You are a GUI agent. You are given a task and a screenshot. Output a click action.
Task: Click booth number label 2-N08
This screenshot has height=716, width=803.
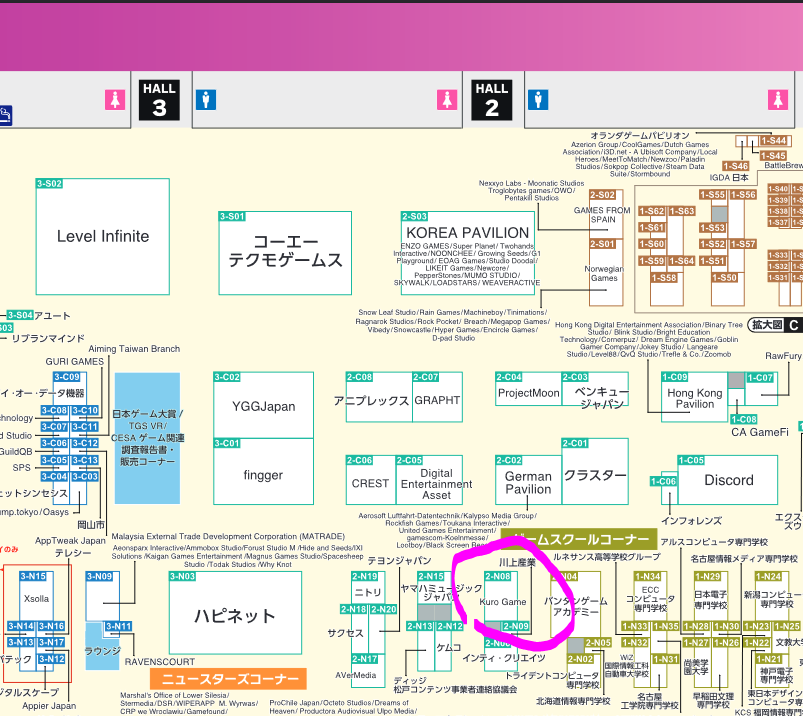coord(498,576)
